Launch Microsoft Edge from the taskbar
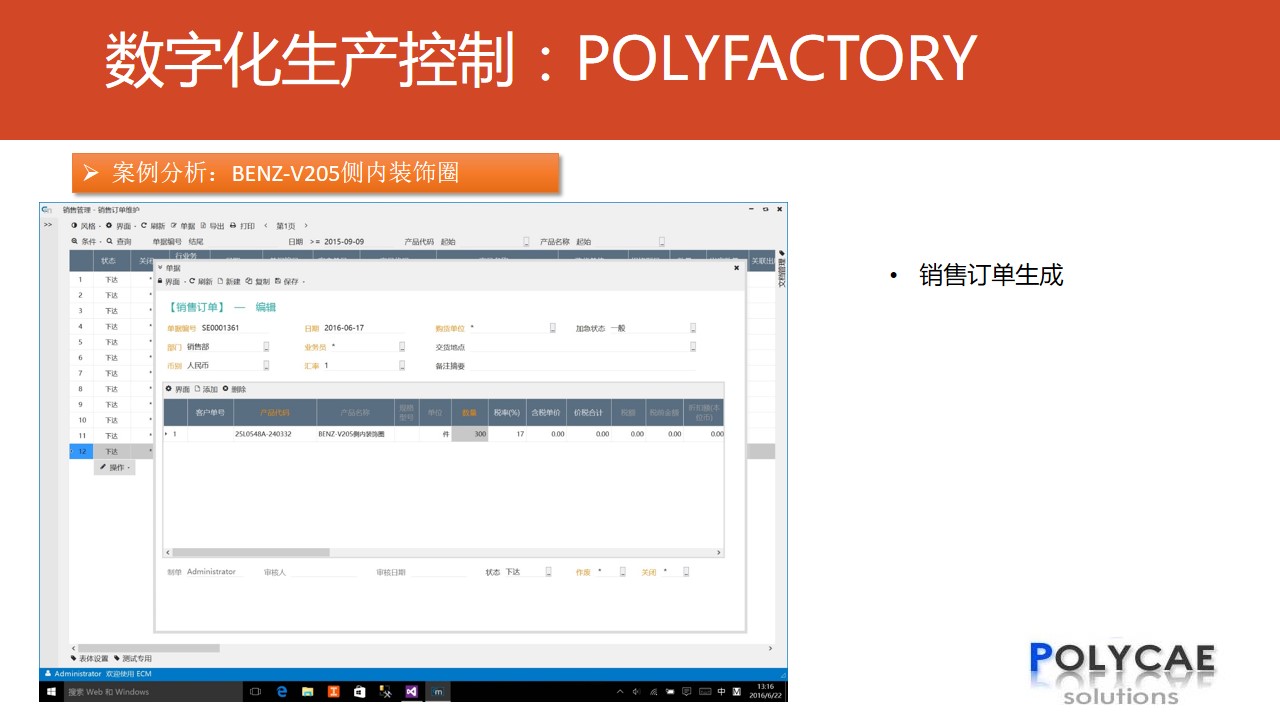The height and width of the screenshot is (720, 1280). point(282,691)
